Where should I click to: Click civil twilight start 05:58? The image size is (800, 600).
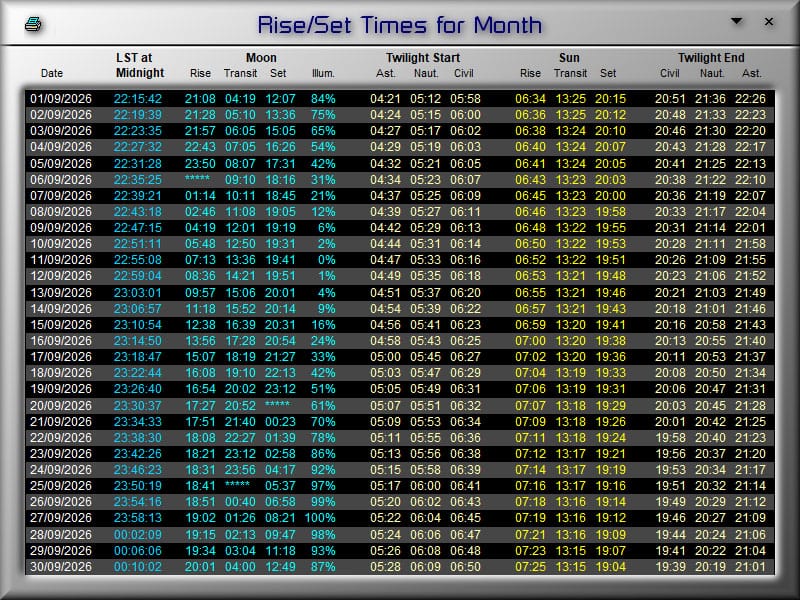click(x=465, y=98)
